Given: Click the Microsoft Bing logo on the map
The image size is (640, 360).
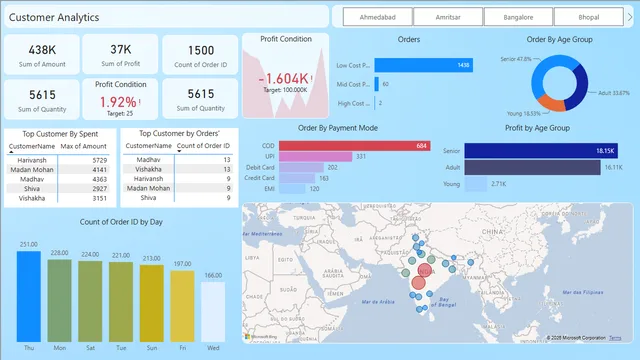Looking at the screenshot, I should pyautogui.click(x=261, y=337).
